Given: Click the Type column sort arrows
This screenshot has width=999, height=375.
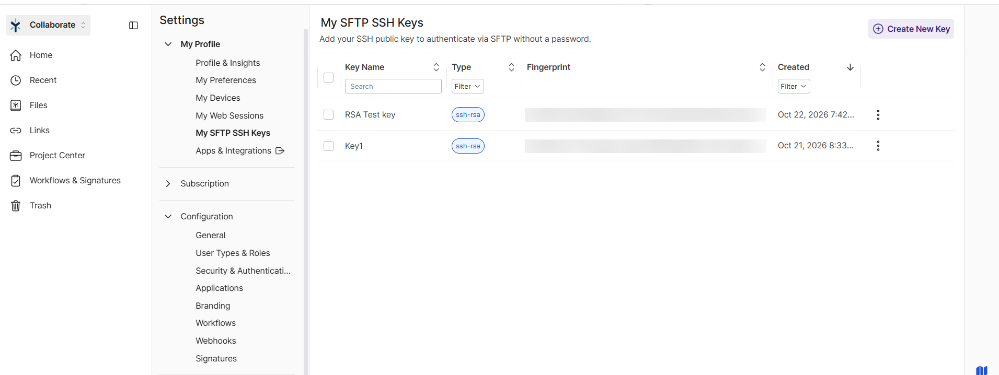Looking at the screenshot, I should [x=511, y=67].
